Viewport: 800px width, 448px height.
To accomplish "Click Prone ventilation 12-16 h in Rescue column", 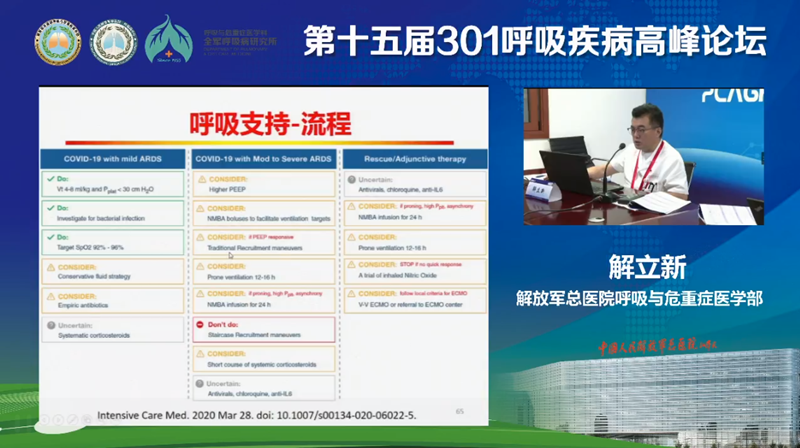I will [392, 248].
